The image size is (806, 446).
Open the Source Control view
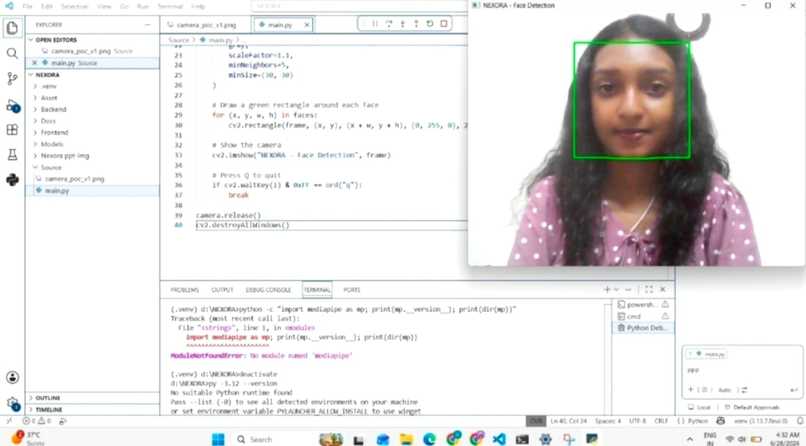[x=12, y=78]
